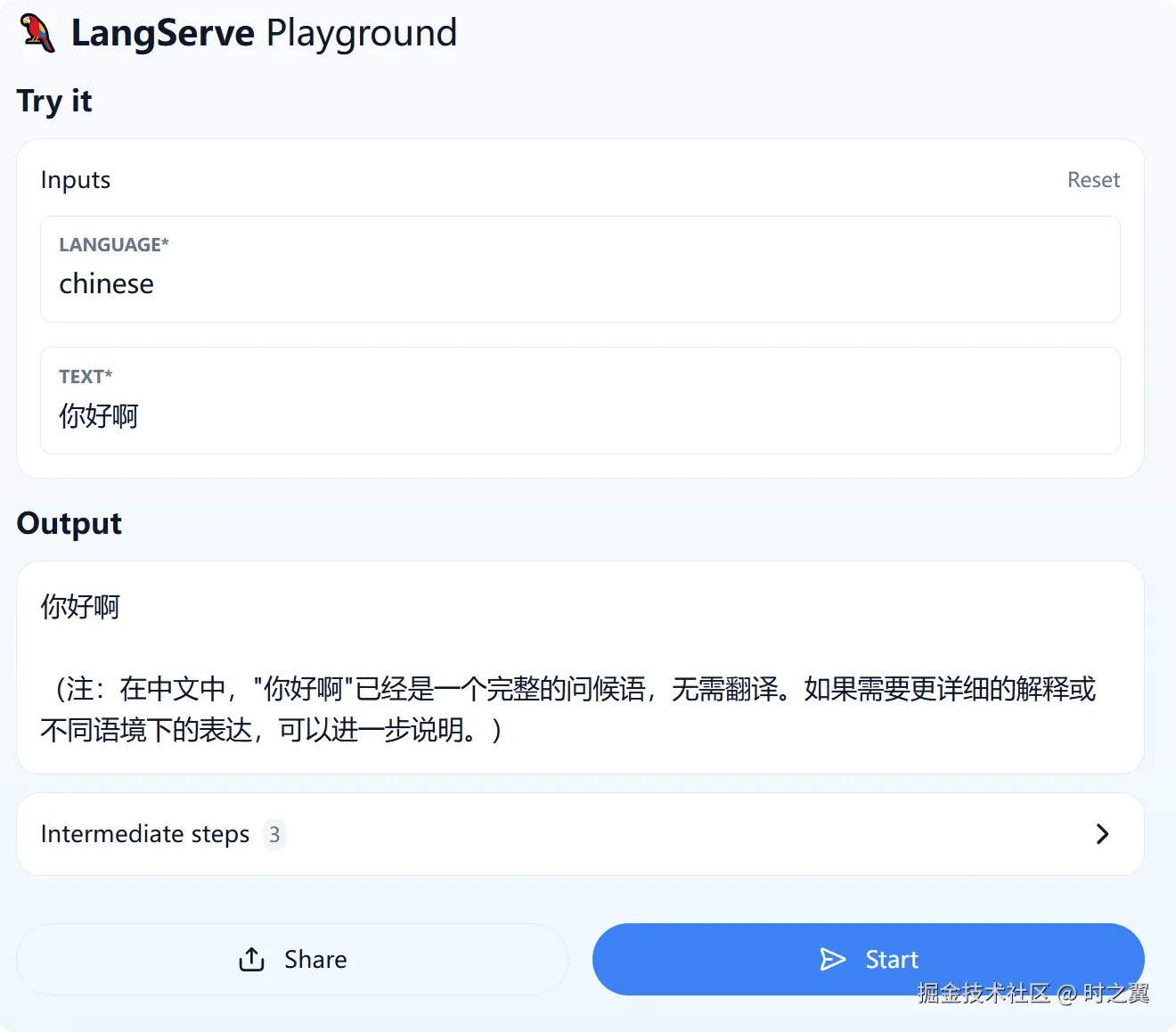Click the Reset link to clear inputs
This screenshot has width=1176, height=1032.
click(1093, 179)
